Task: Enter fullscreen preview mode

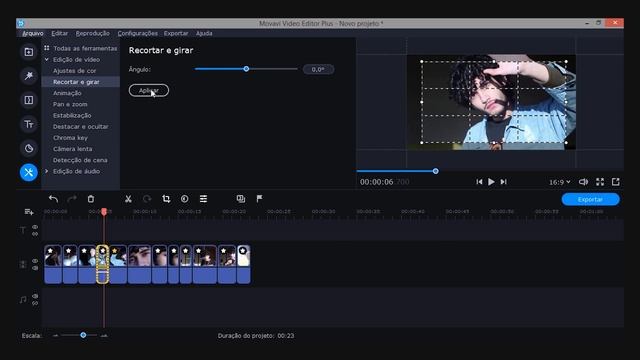Action: [600, 182]
